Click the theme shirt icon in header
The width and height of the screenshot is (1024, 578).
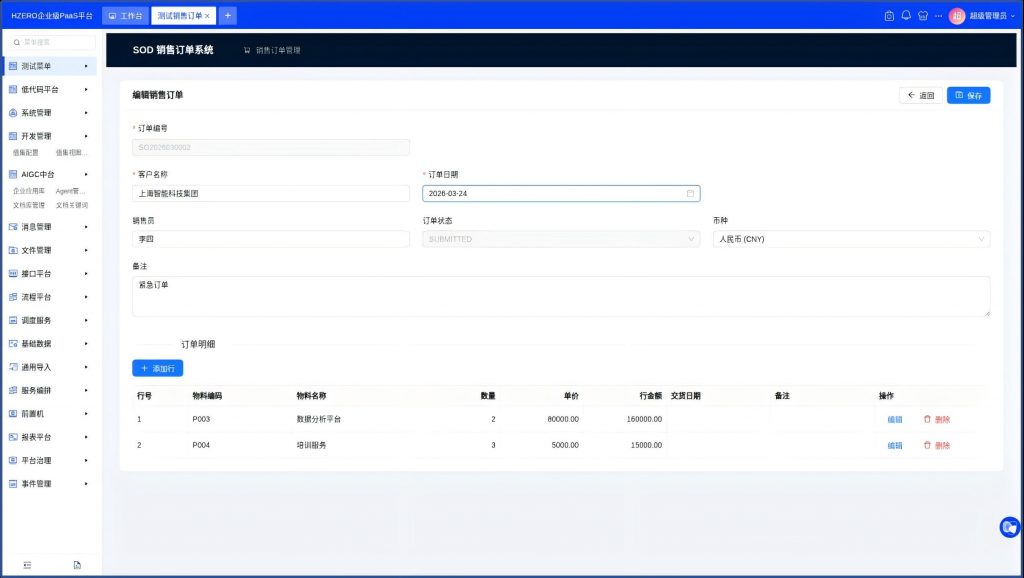pos(922,16)
